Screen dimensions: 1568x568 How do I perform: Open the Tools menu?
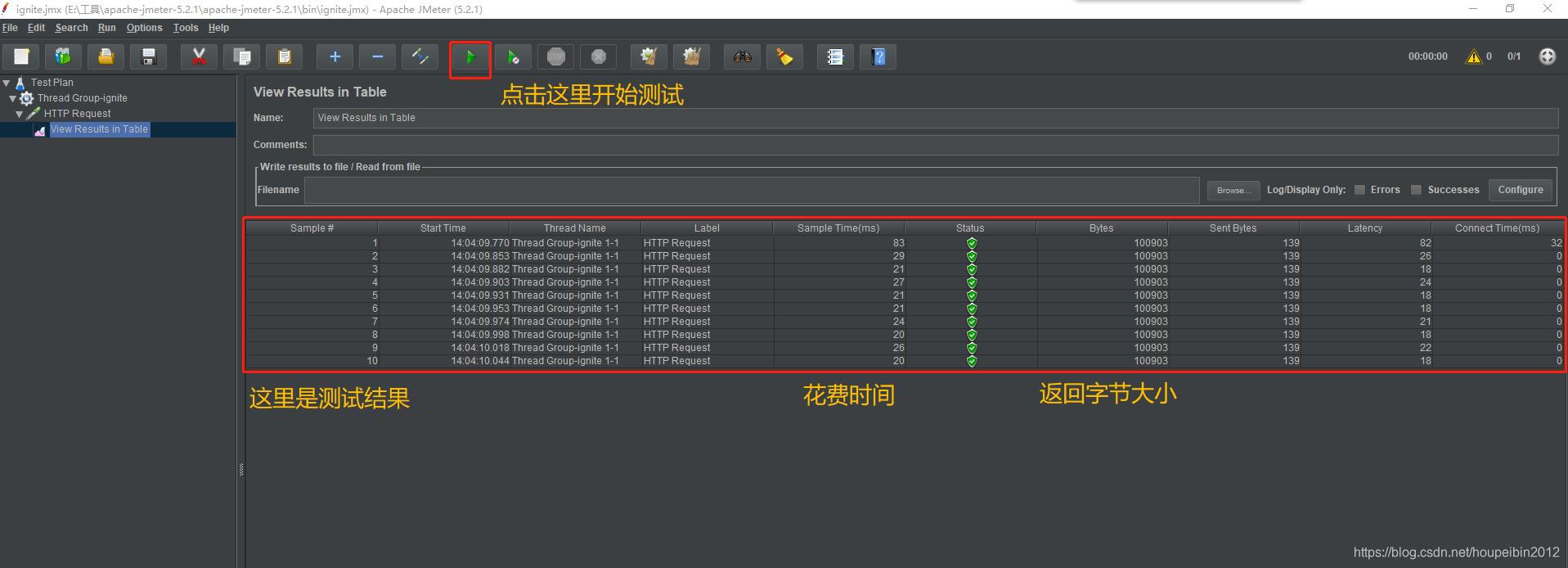pyautogui.click(x=186, y=28)
